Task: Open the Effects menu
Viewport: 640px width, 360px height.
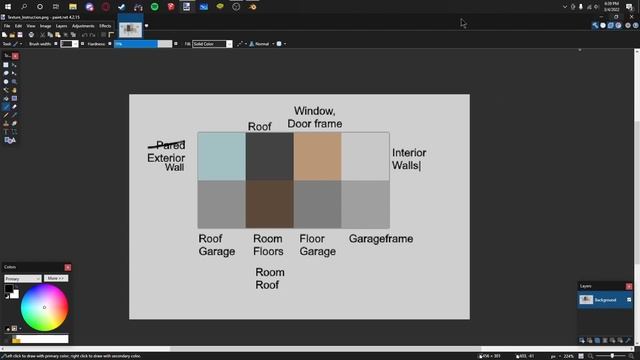Action: 105,26
